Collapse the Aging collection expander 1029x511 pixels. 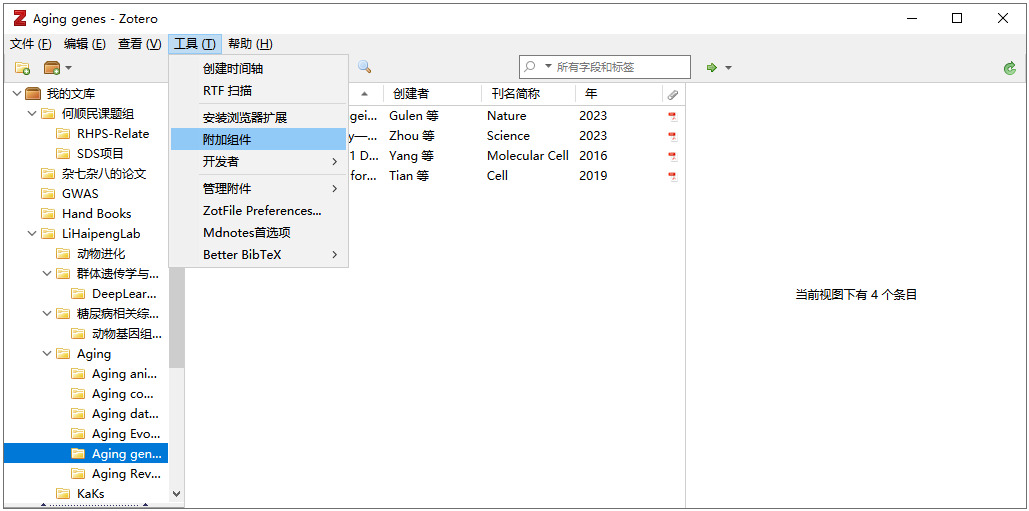(x=47, y=354)
